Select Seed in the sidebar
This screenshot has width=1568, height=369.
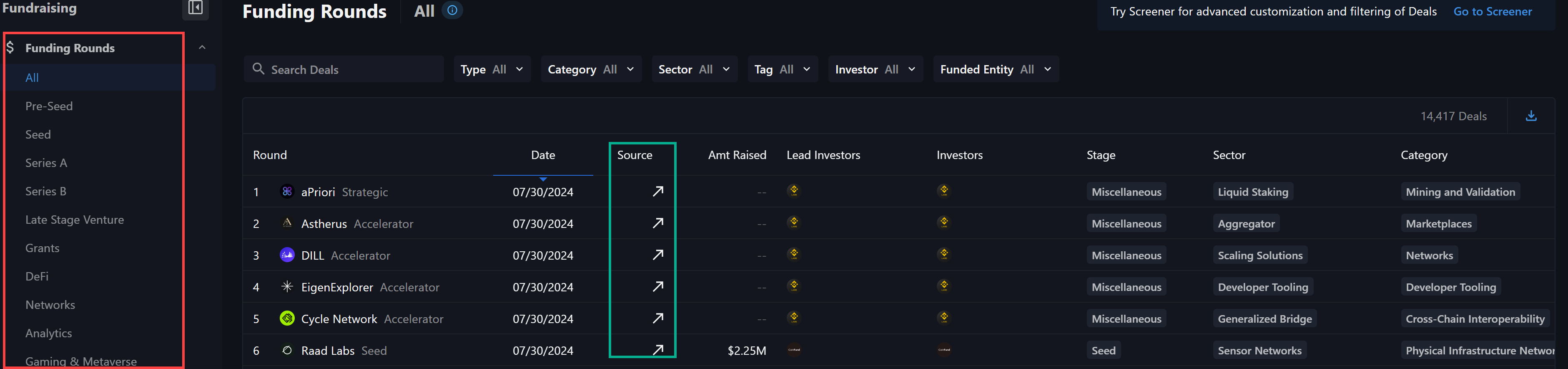(x=38, y=134)
